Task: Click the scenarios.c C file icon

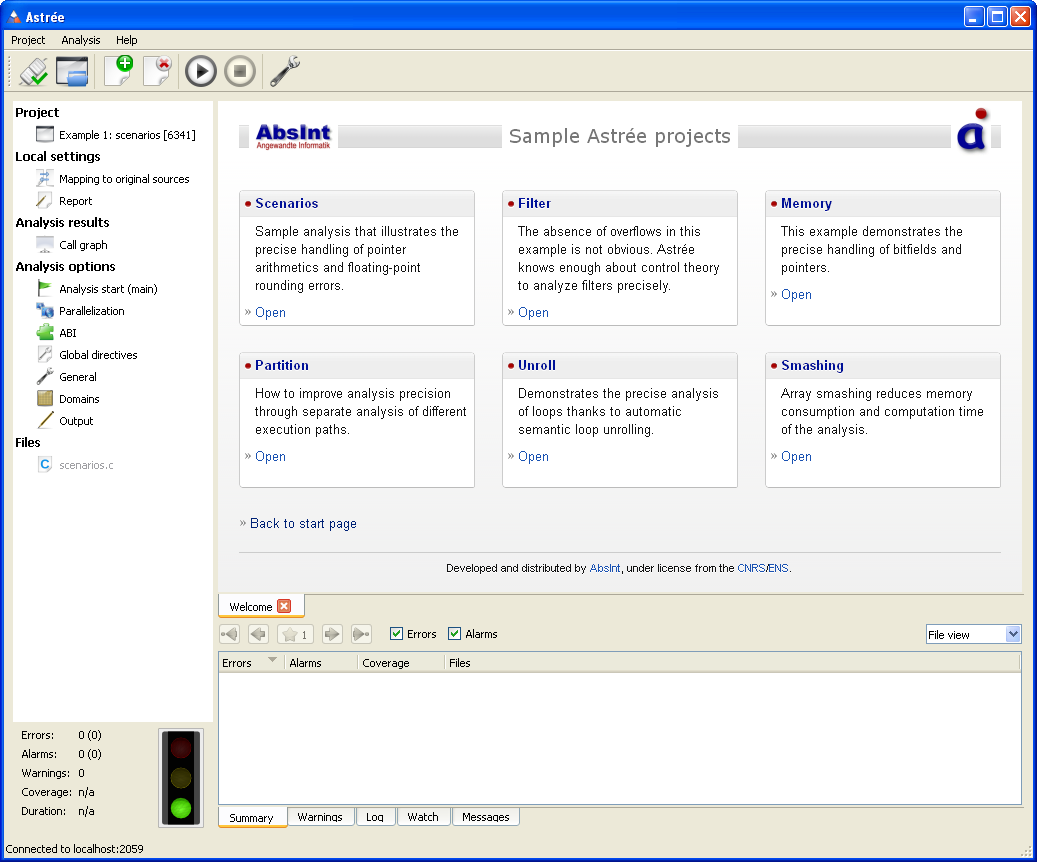Action: pyautogui.click(x=45, y=464)
